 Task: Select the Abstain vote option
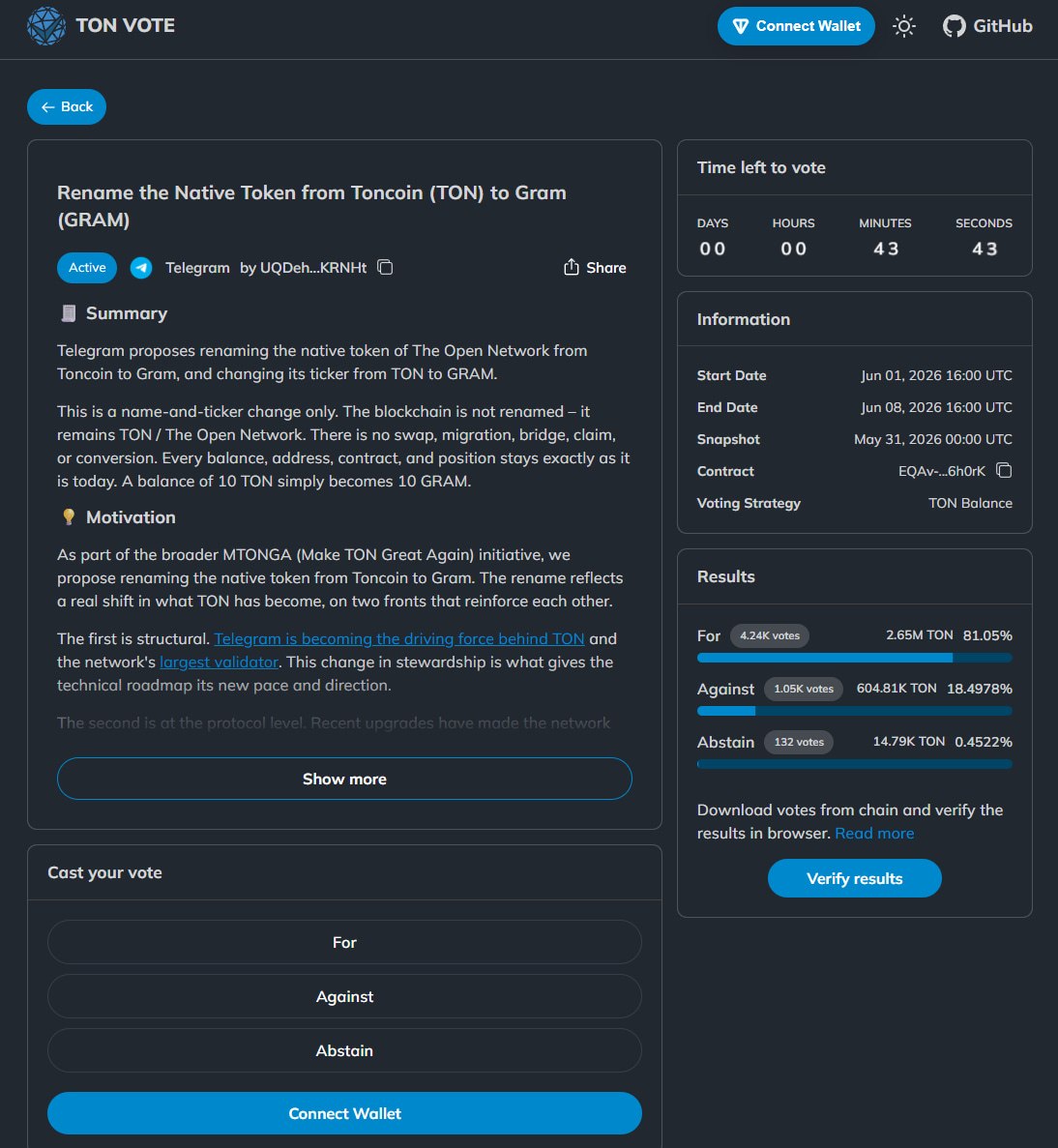(344, 1050)
